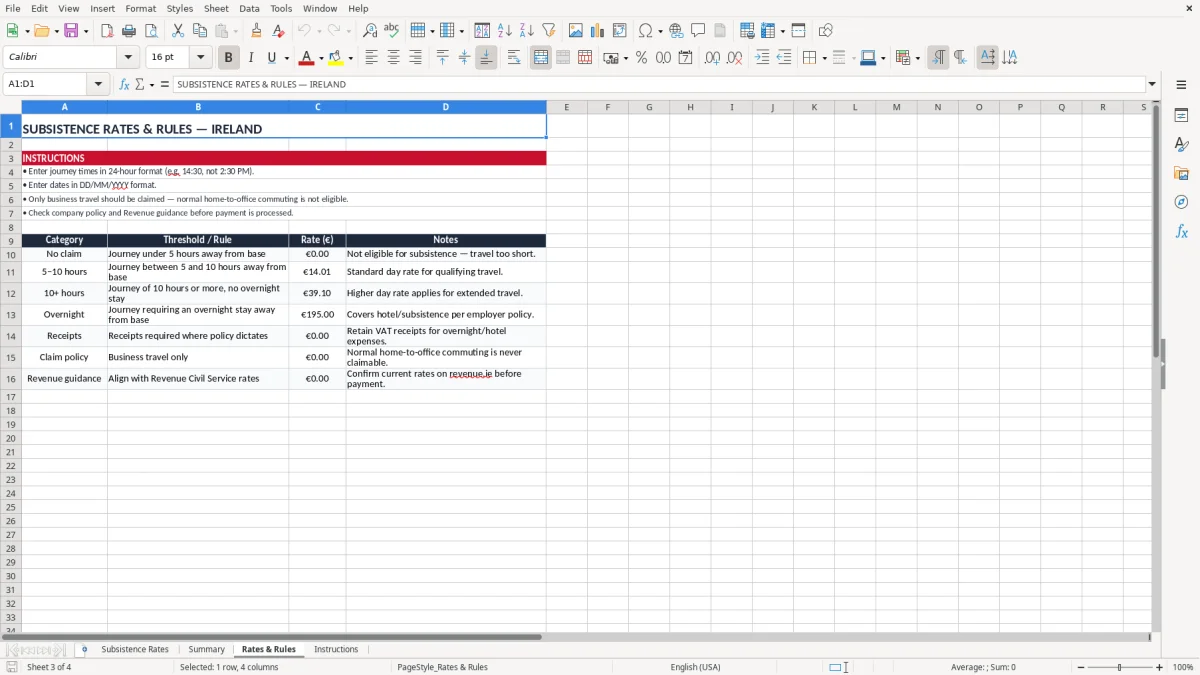Insert a pivot table
Viewport: 1200px width, 675px height.
620,31
